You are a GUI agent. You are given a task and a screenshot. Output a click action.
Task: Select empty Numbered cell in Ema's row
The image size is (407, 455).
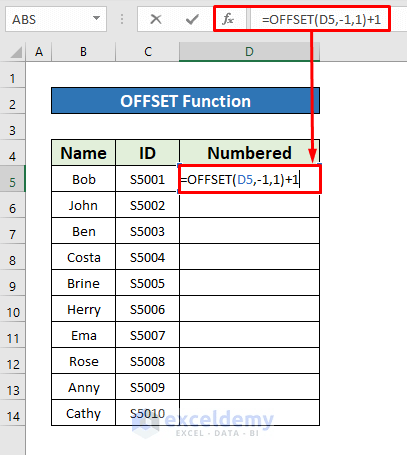(249, 335)
